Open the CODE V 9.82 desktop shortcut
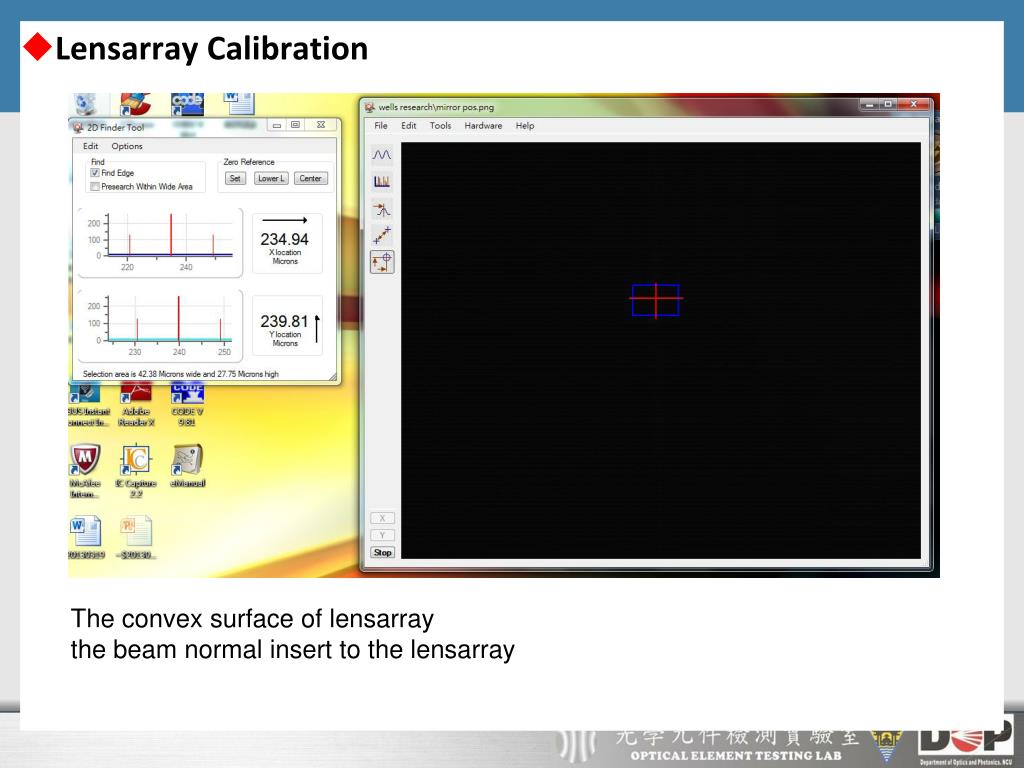The height and width of the screenshot is (768, 1024). (x=187, y=405)
